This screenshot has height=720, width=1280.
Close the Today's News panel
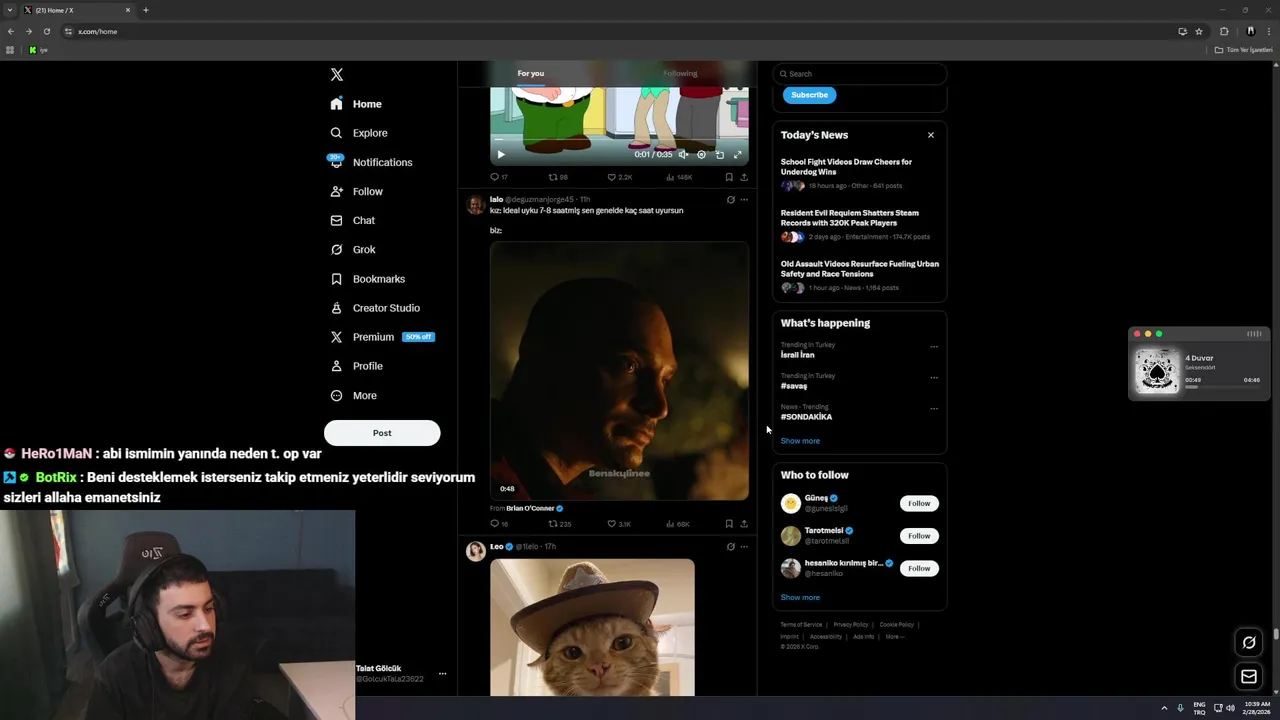(x=931, y=135)
